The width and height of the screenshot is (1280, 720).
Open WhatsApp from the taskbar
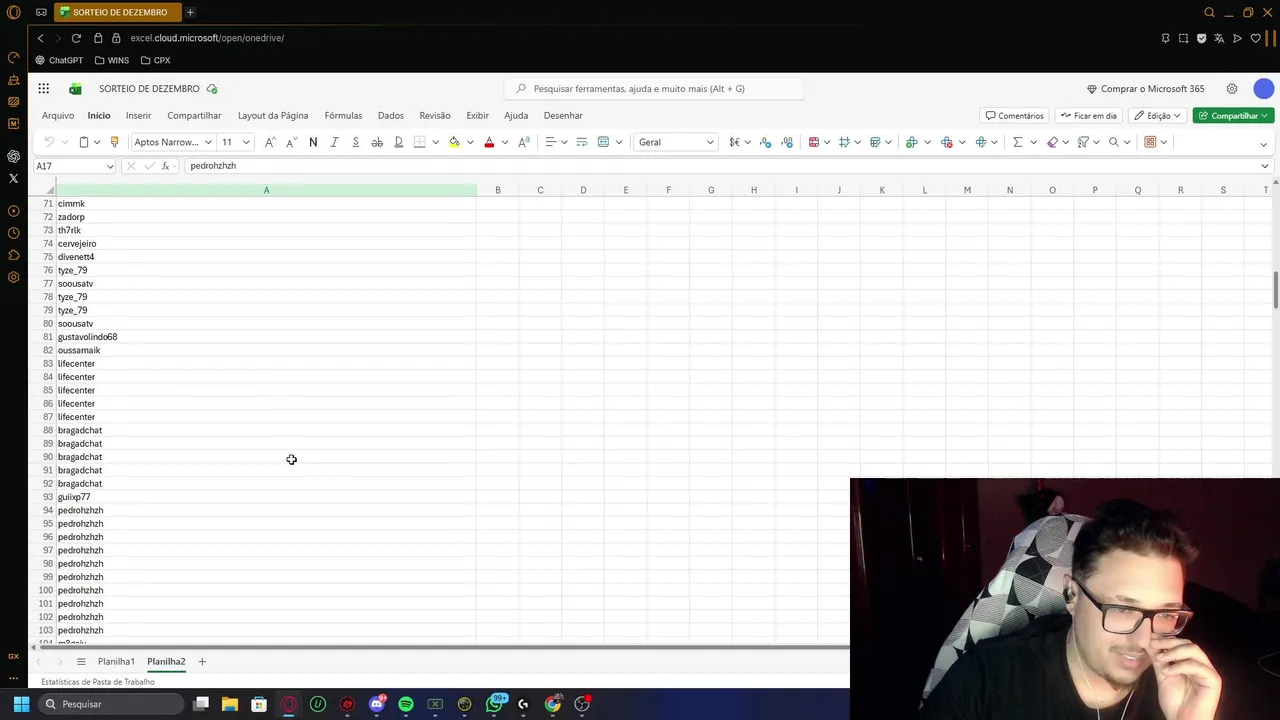(x=494, y=704)
